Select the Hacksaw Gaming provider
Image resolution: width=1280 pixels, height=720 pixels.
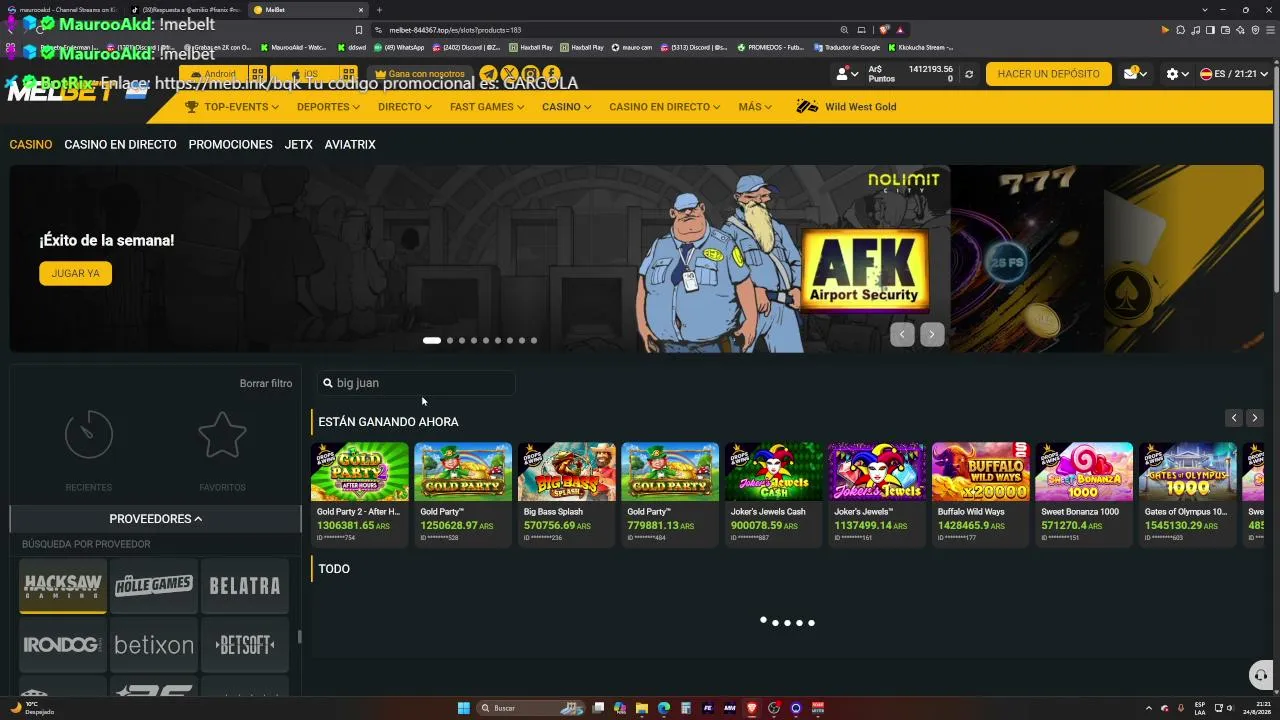tap(63, 586)
